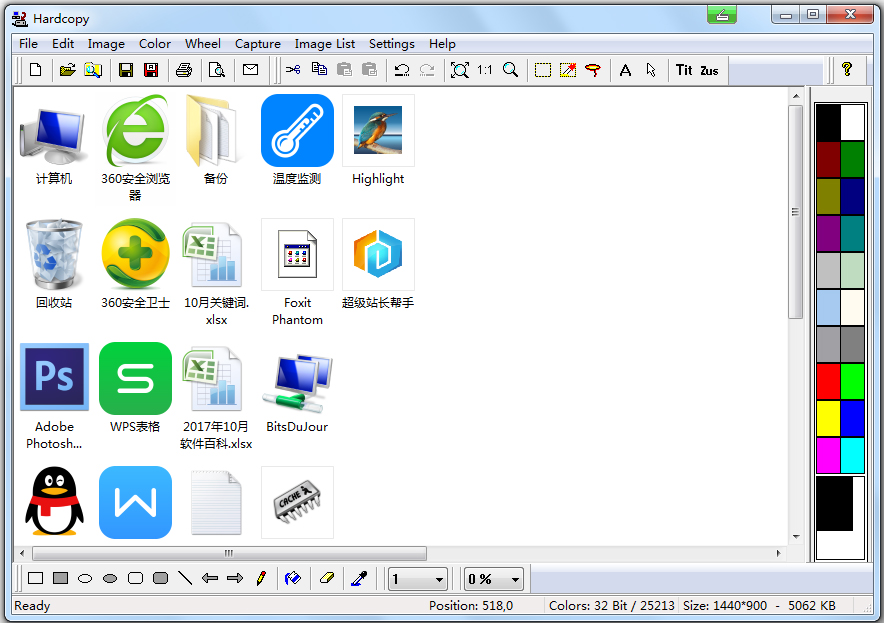Viewport: 884px width, 623px height.
Task: Select the empty rectangle shape tool
Action: (x=36, y=578)
